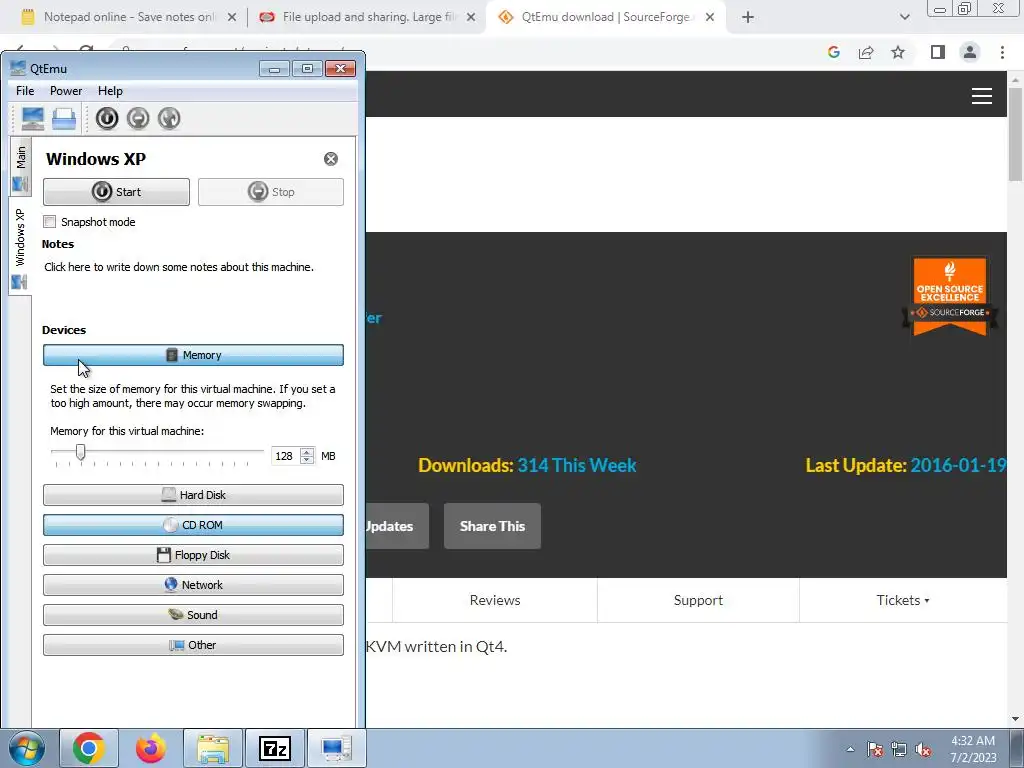
Task: Click the muted volume tray icon
Action: (923, 749)
